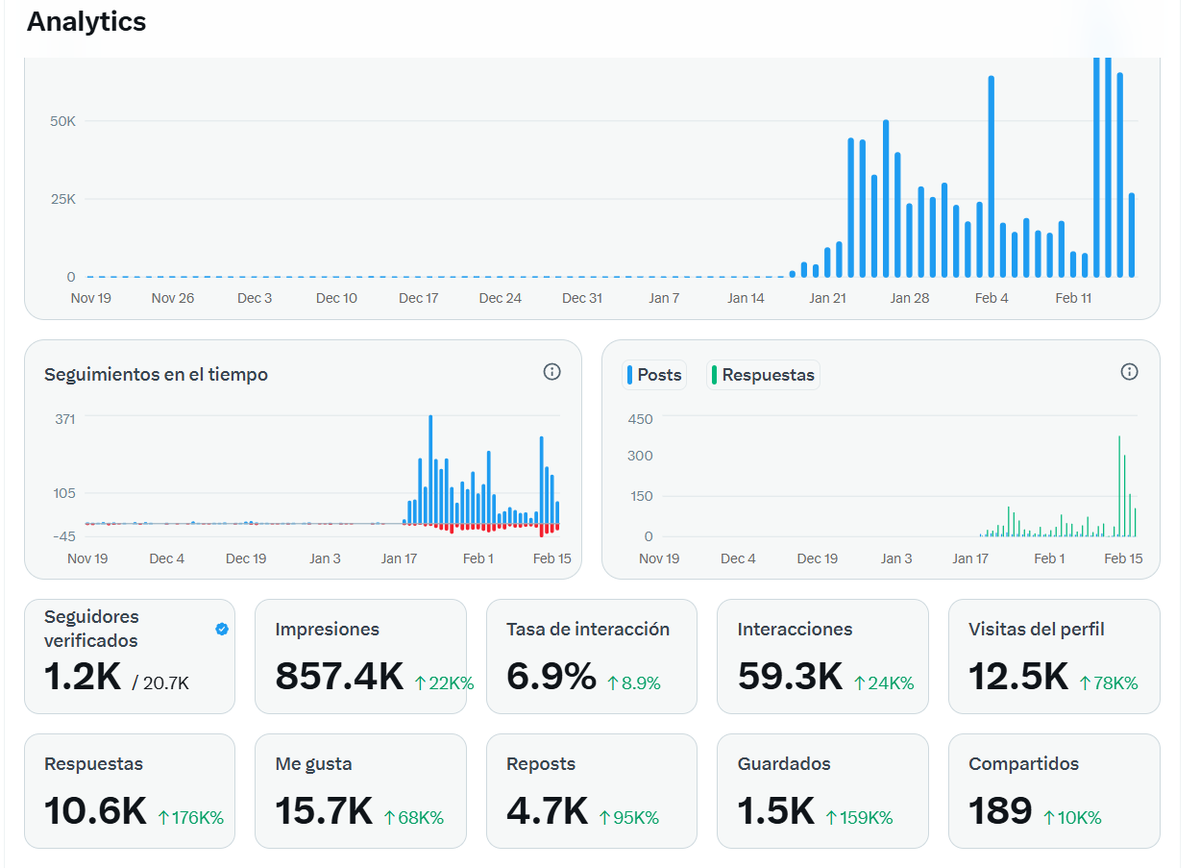Click the -45 axis label in follows chart
This screenshot has width=1200, height=868.
[63, 537]
